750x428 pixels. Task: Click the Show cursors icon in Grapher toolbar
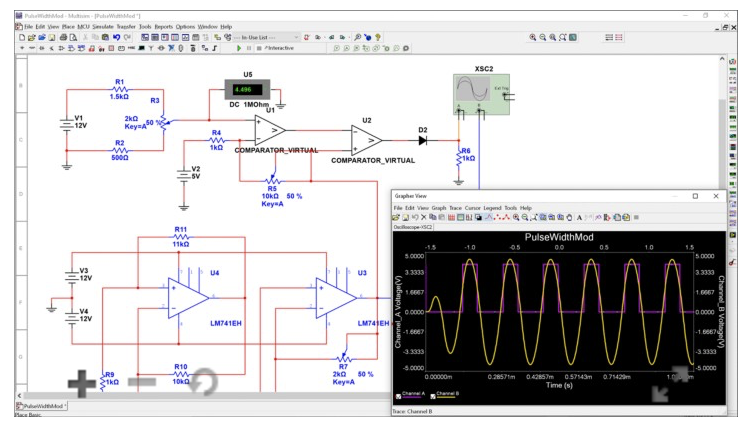coord(469,218)
